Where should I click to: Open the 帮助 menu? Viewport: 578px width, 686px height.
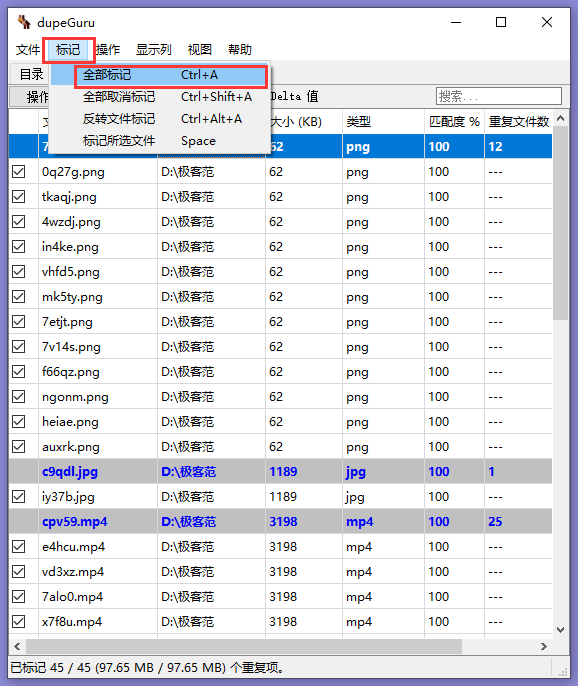tap(240, 49)
